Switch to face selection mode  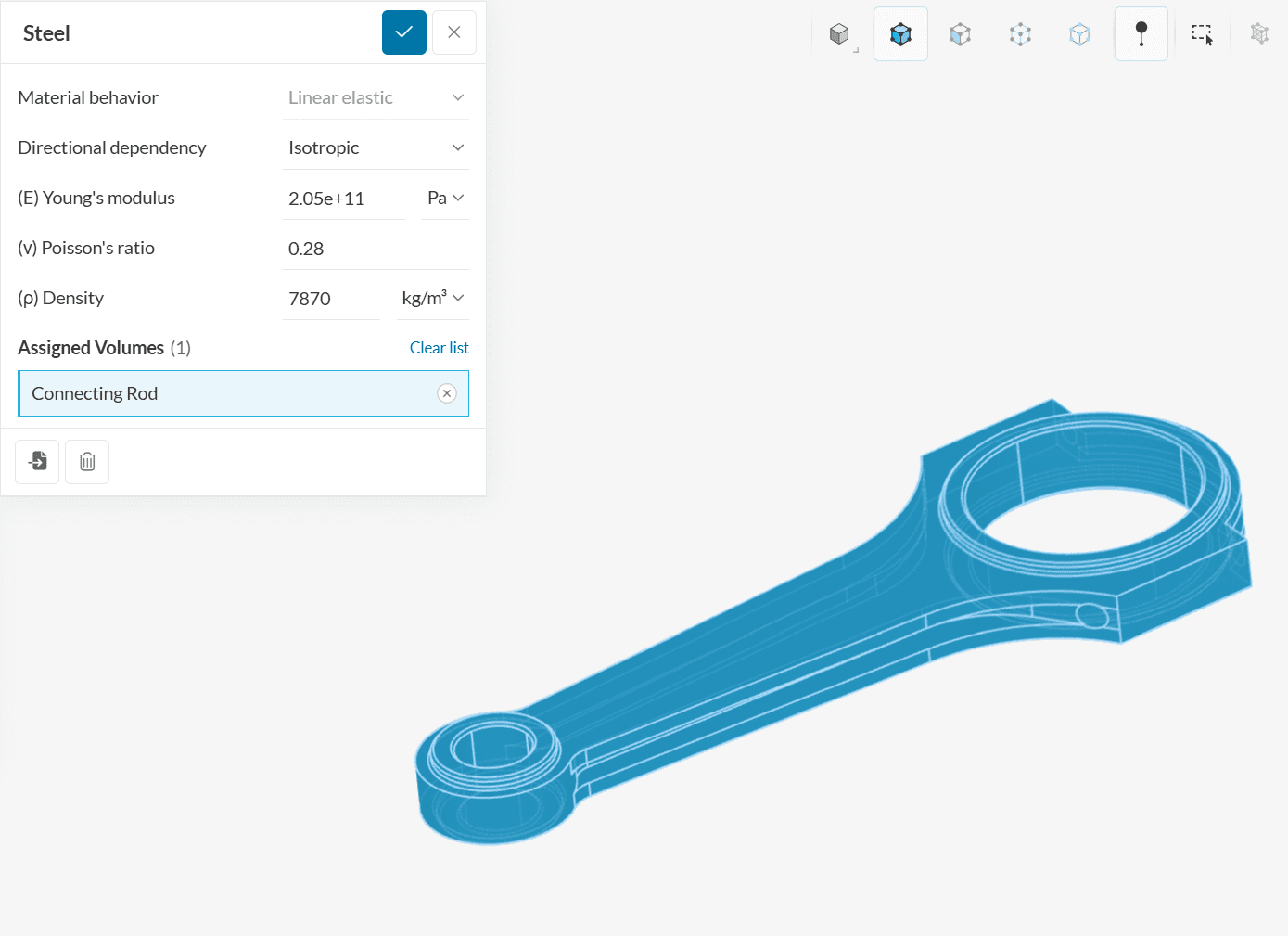click(960, 35)
